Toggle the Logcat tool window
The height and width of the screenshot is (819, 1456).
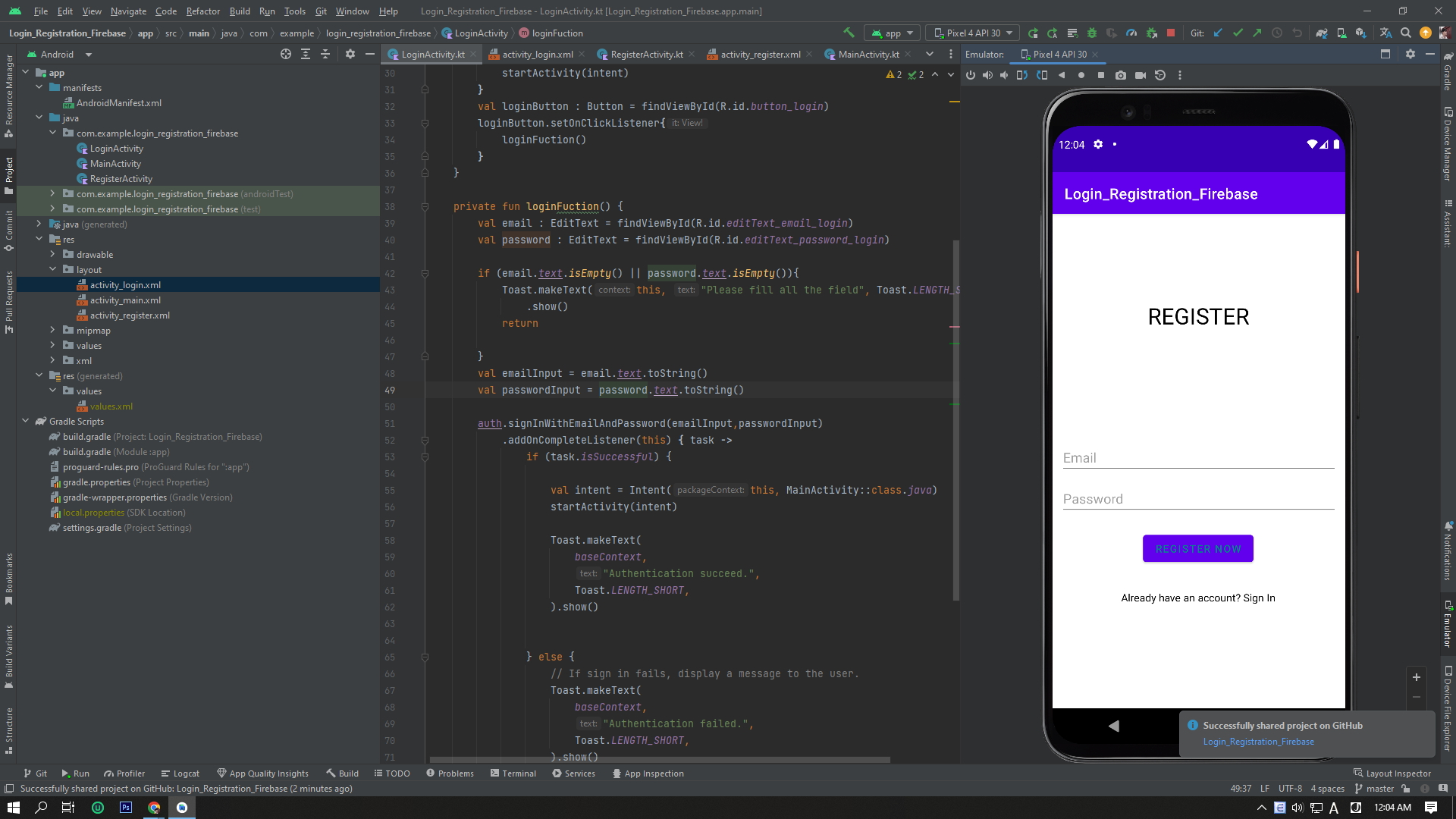point(180,773)
